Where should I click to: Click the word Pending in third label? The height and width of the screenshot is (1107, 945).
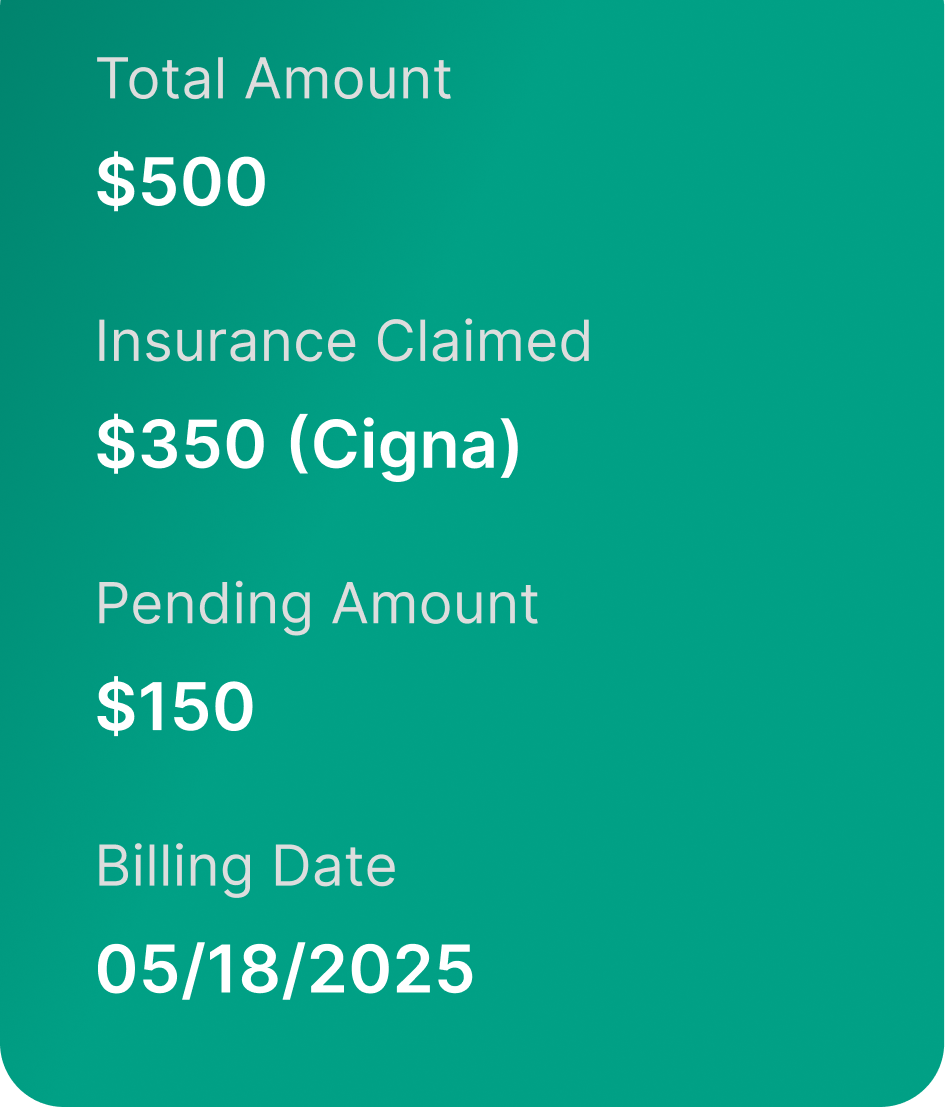(x=206, y=606)
